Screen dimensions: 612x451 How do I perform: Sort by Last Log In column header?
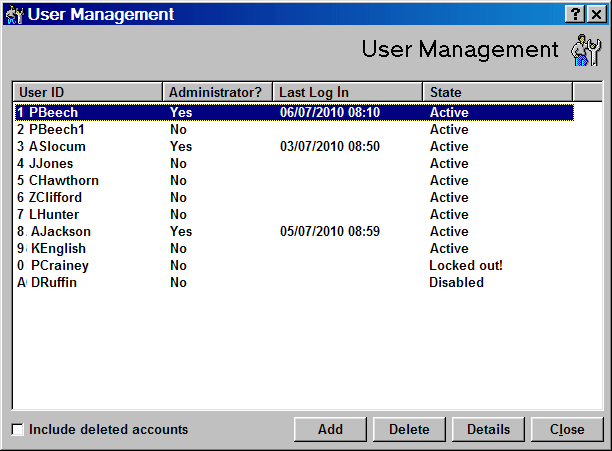[x=347, y=92]
